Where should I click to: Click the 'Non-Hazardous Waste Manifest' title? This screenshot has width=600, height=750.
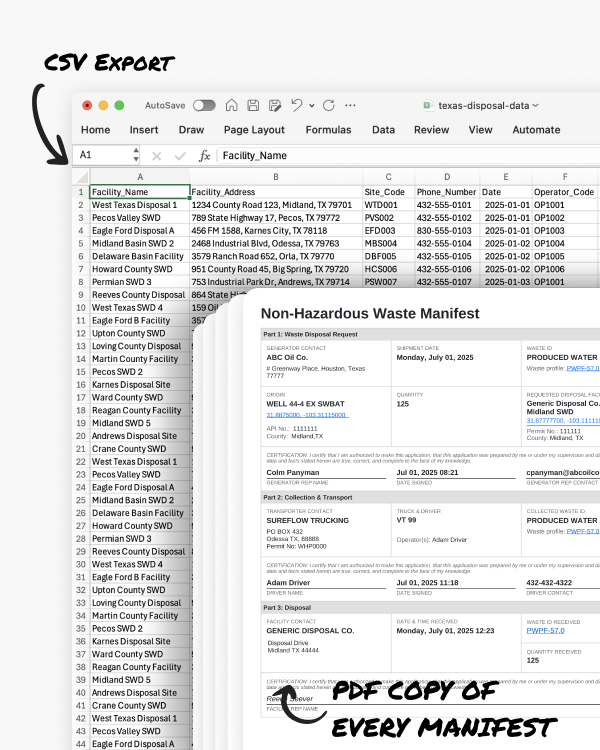[x=370, y=313]
